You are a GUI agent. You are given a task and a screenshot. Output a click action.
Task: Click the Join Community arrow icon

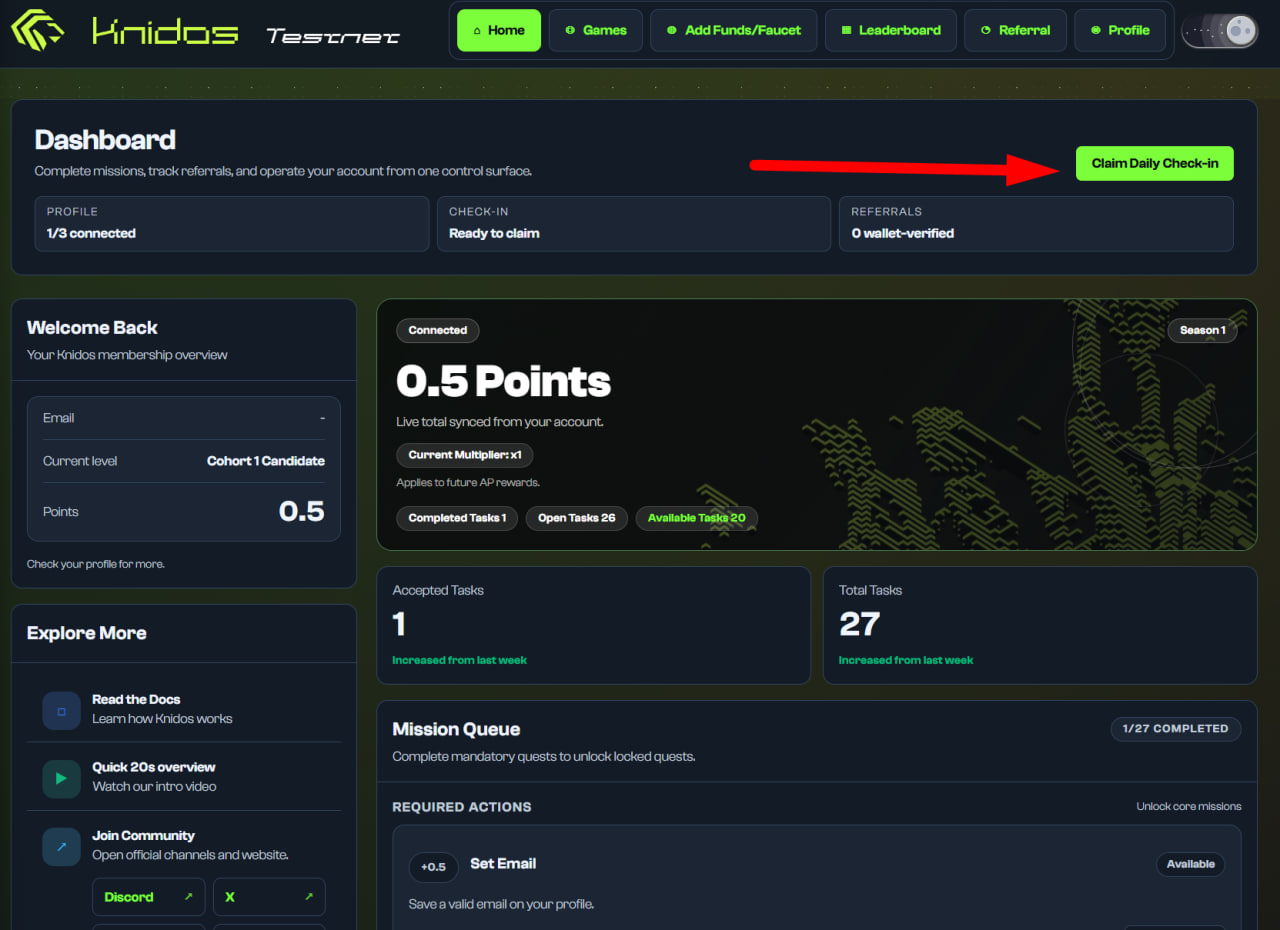pyautogui.click(x=61, y=846)
